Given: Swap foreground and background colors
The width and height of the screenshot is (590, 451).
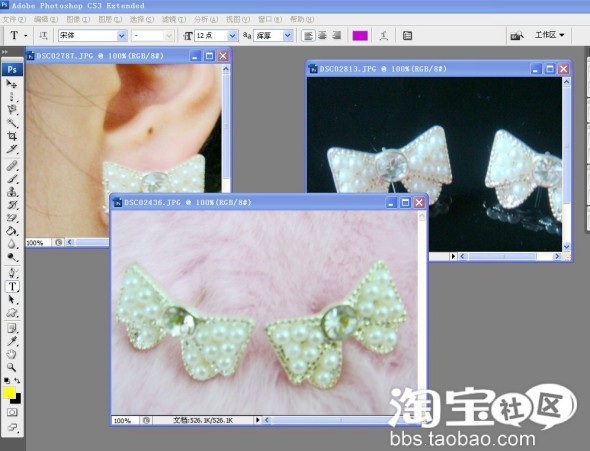Looking at the screenshot, I should (x=17, y=381).
